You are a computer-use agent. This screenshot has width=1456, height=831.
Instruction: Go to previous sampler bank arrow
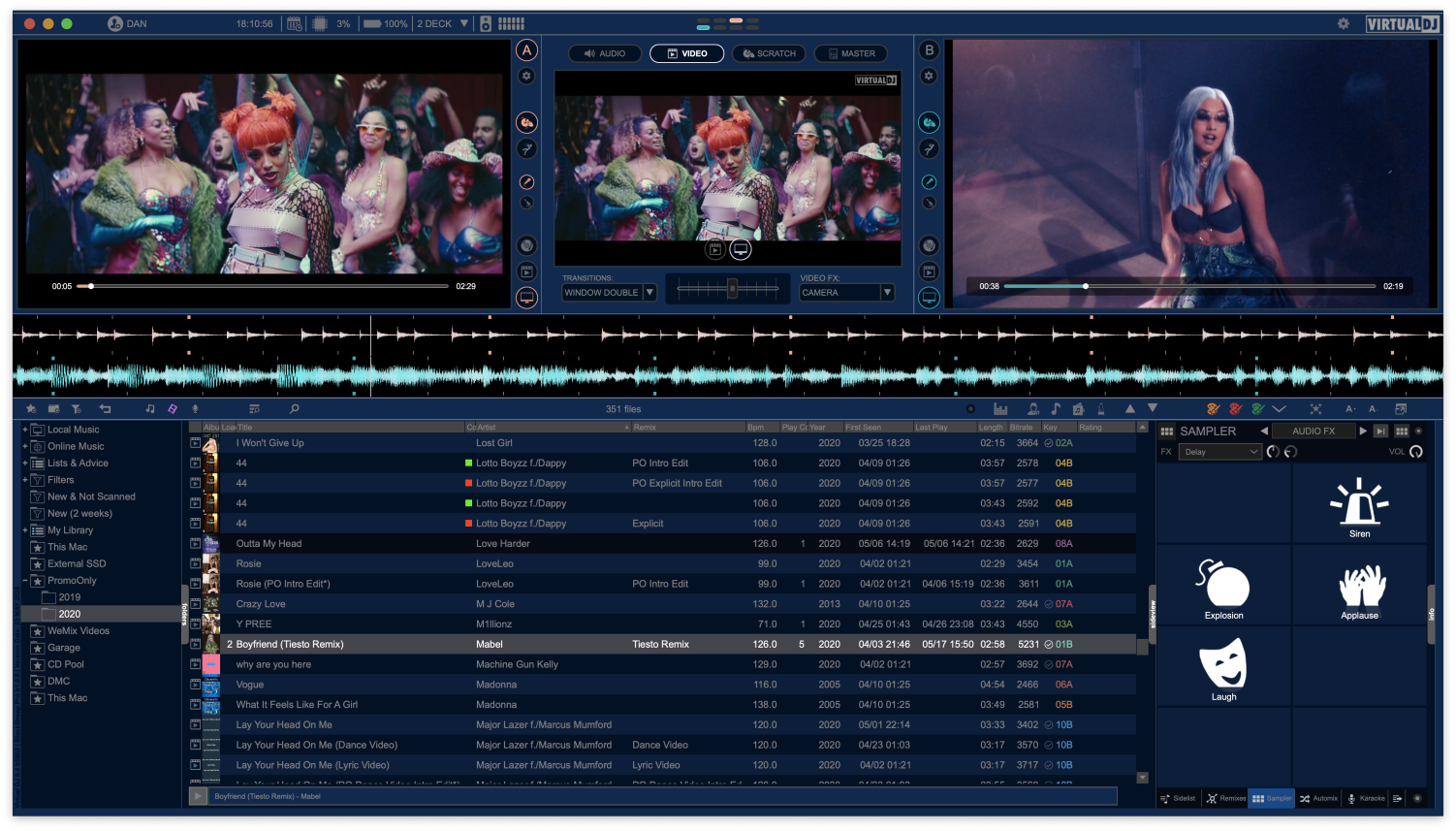coord(1264,431)
